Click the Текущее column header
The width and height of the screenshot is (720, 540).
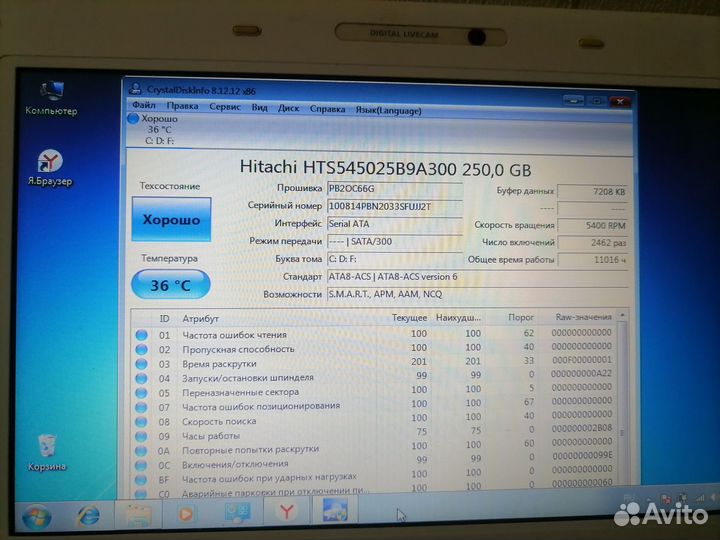[x=409, y=317]
